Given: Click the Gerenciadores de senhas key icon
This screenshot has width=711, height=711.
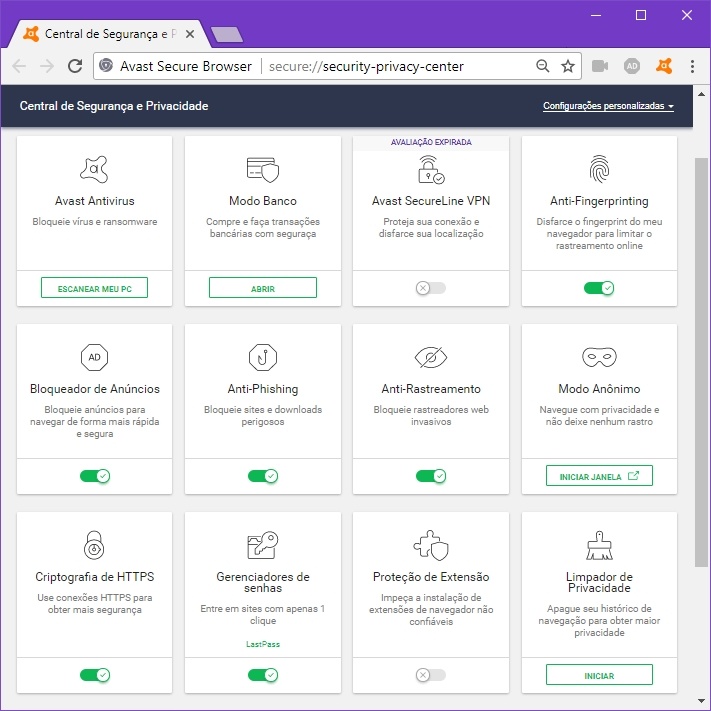Looking at the screenshot, I should click(x=263, y=545).
